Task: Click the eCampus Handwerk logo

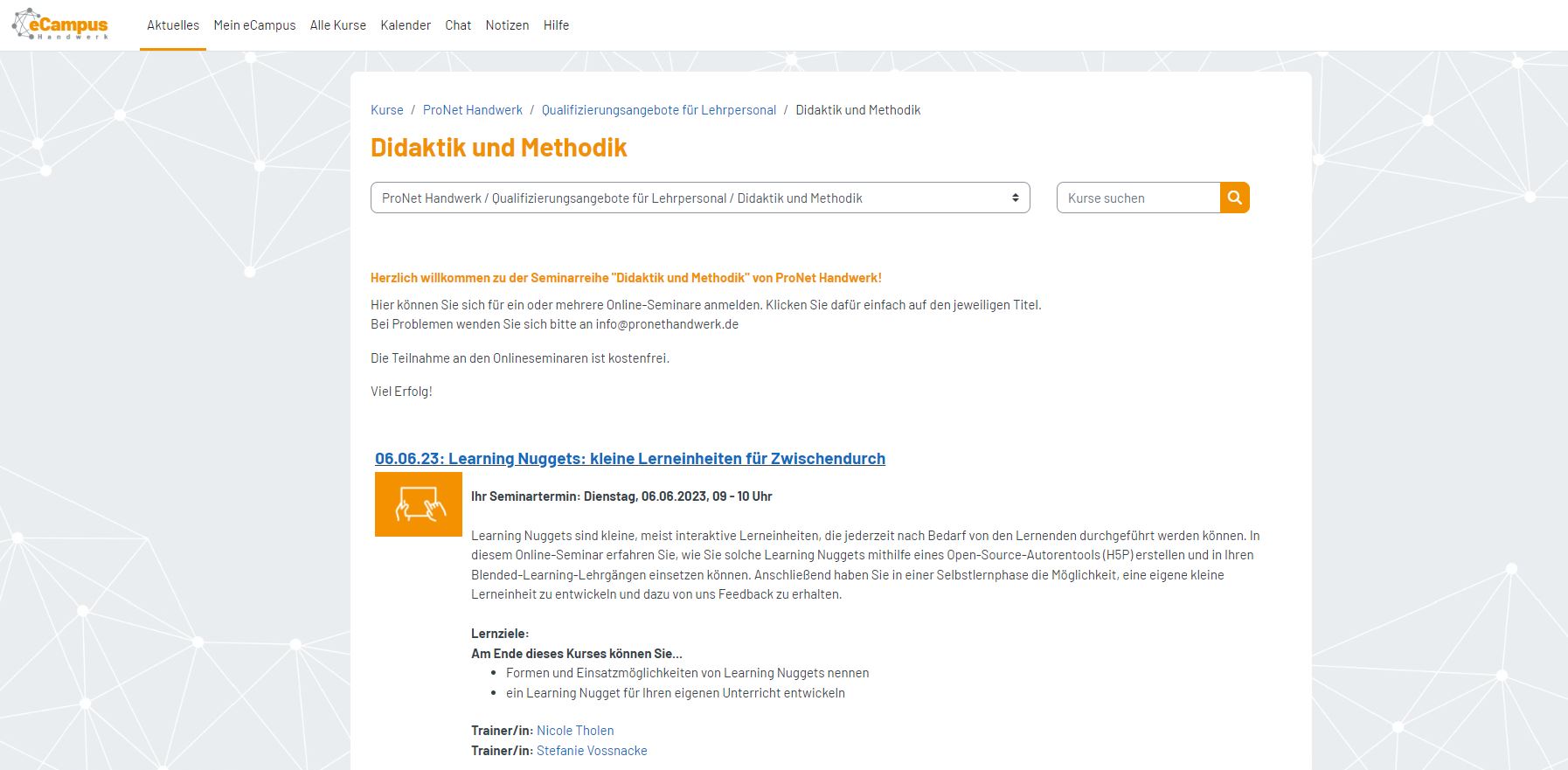Action: click(60, 24)
